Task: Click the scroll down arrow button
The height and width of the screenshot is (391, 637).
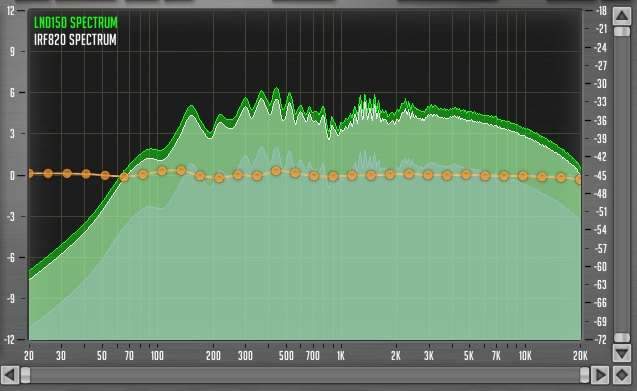Action: point(622,352)
